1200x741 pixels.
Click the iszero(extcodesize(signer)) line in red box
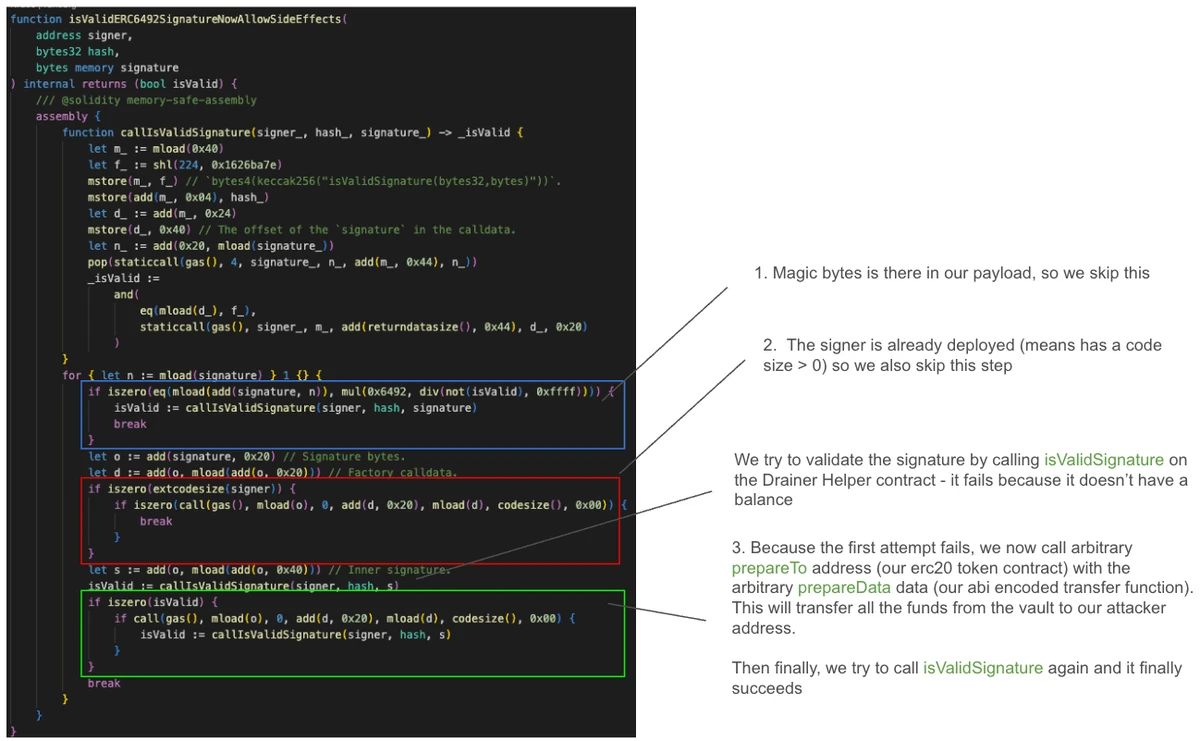(192, 489)
